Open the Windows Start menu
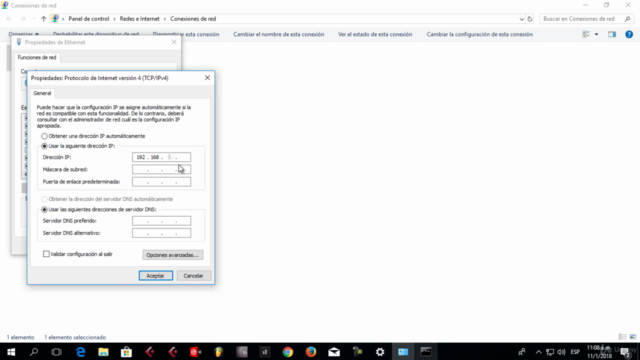Screen dimensions: 640x360 (11, 352)
